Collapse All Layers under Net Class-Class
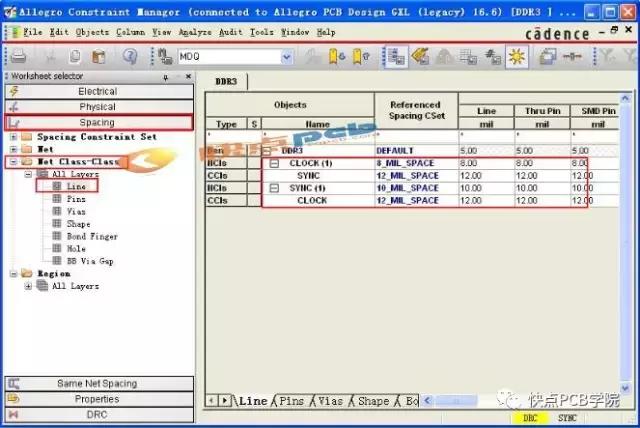Viewport: 640px width, 428px height. tap(28, 174)
